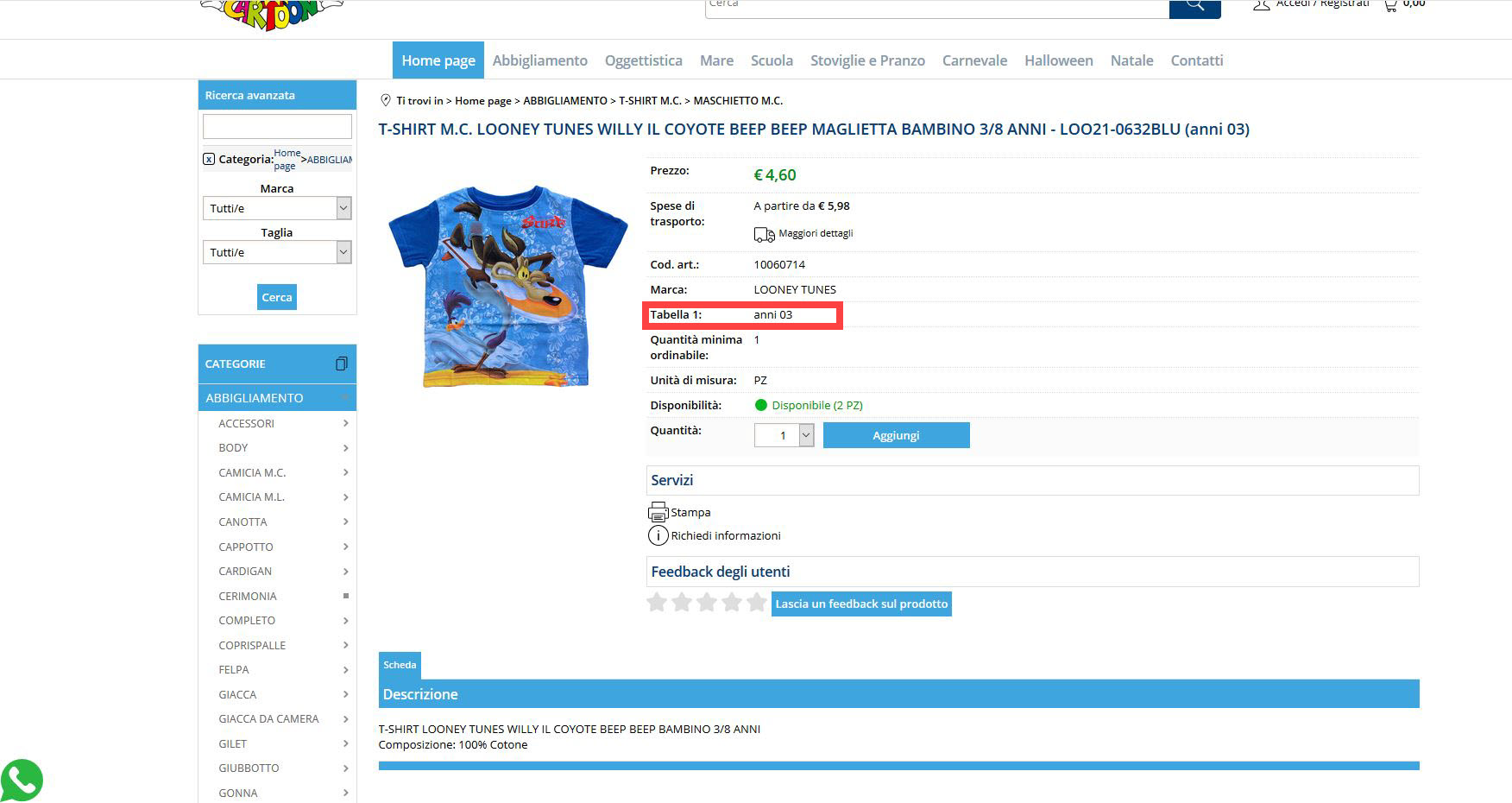Click the user account icon
Viewport: 1512px width, 803px height.
point(1261,5)
